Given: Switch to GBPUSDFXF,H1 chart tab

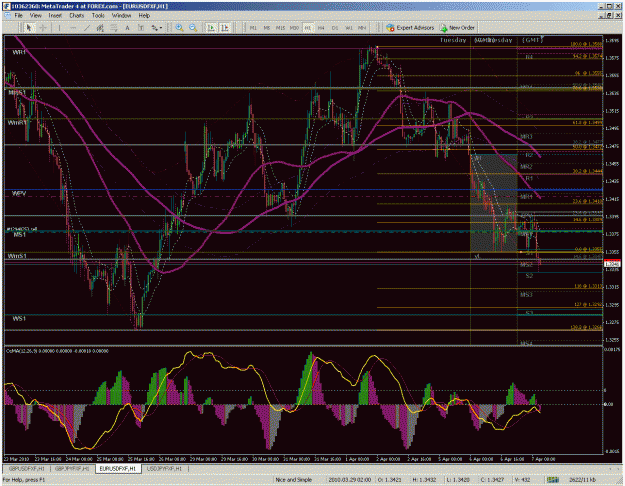Looking at the screenshot, I should coord(27,468).
